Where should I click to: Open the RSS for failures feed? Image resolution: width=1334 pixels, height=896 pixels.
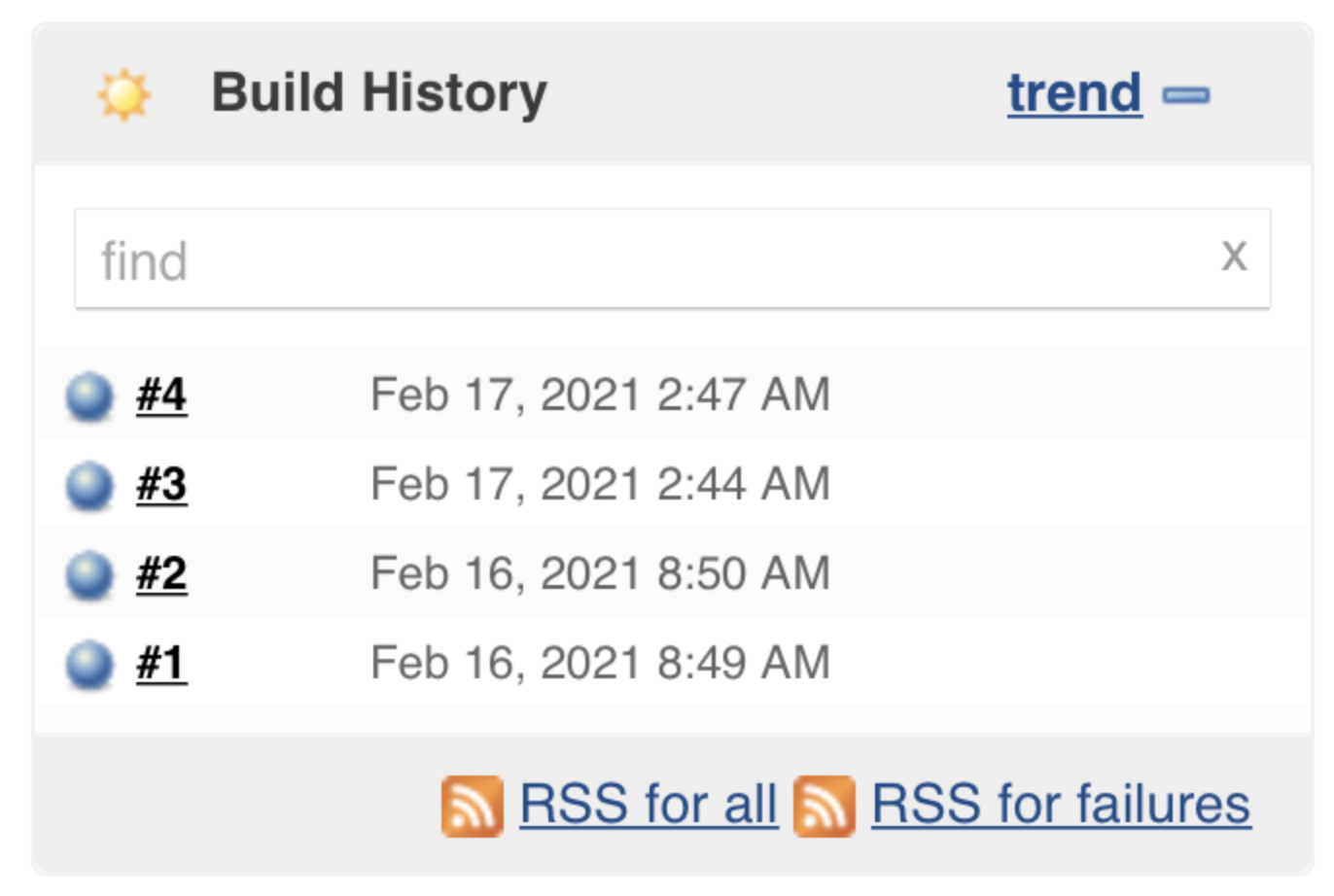tap(1061, 805)
